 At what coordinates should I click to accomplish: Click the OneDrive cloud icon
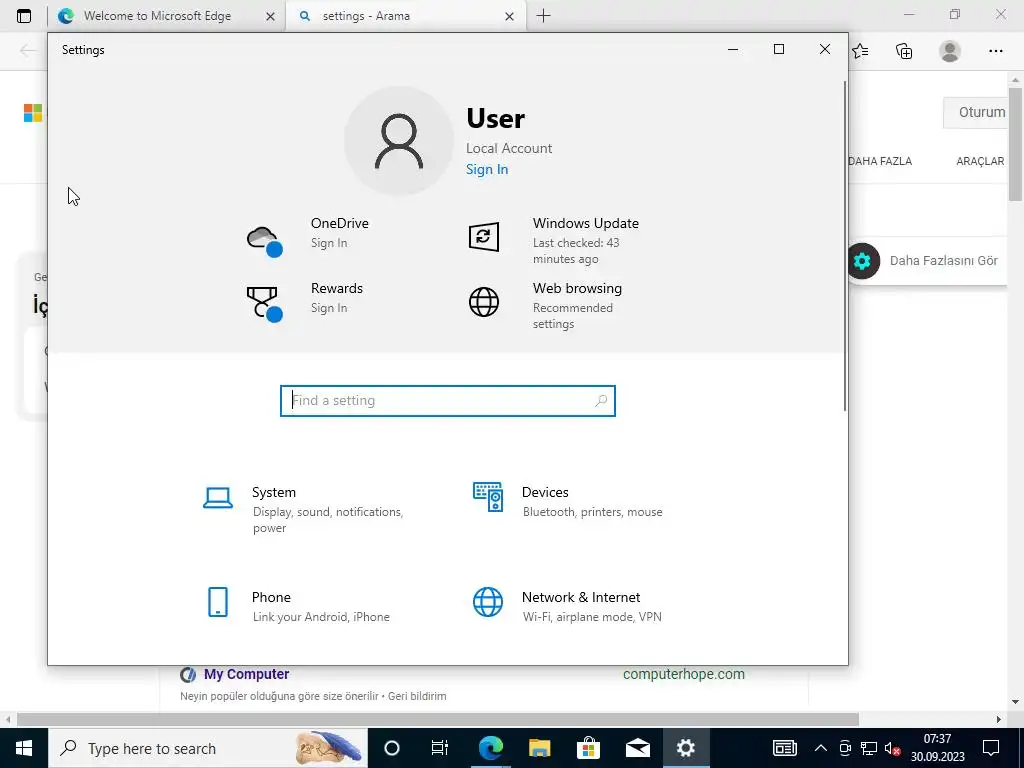[x=264, y=241]
